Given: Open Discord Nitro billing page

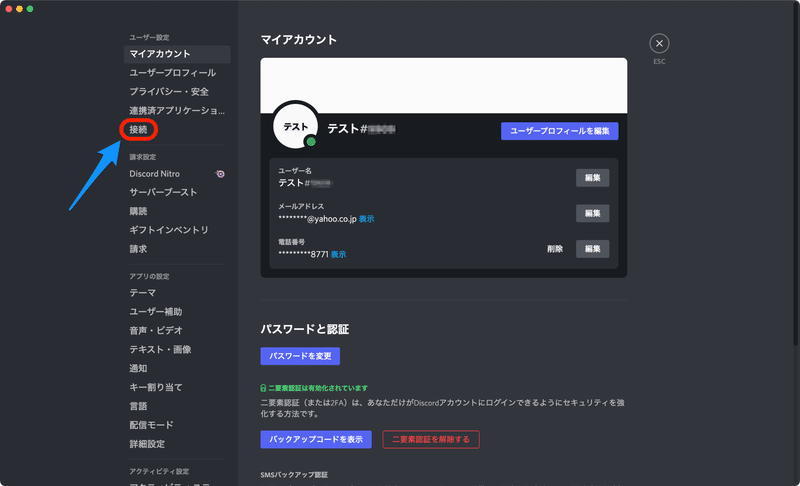Looking at the screenshot, I should click(177, 174).
